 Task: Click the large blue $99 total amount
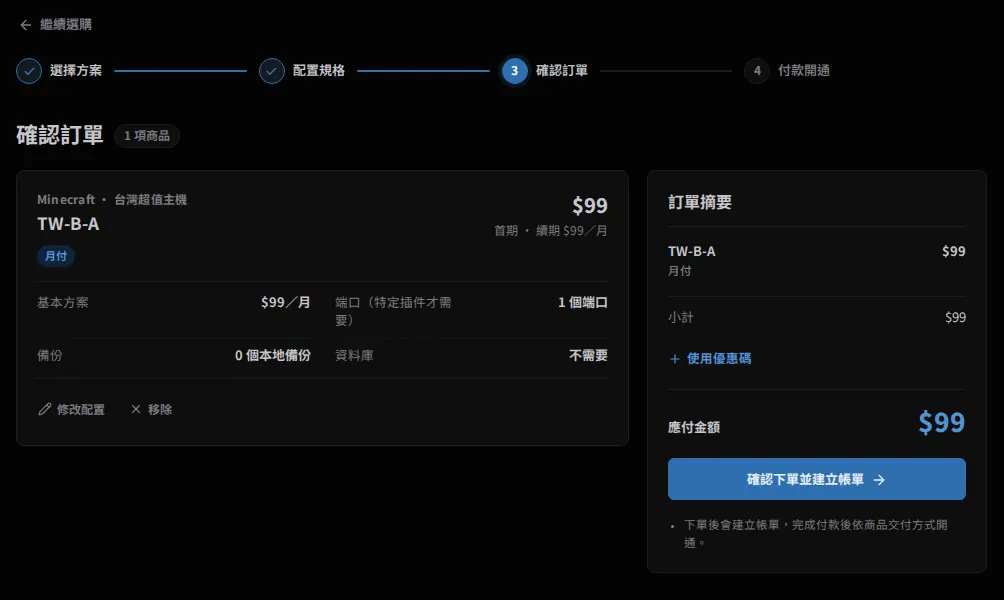click(x=941, y=423)
